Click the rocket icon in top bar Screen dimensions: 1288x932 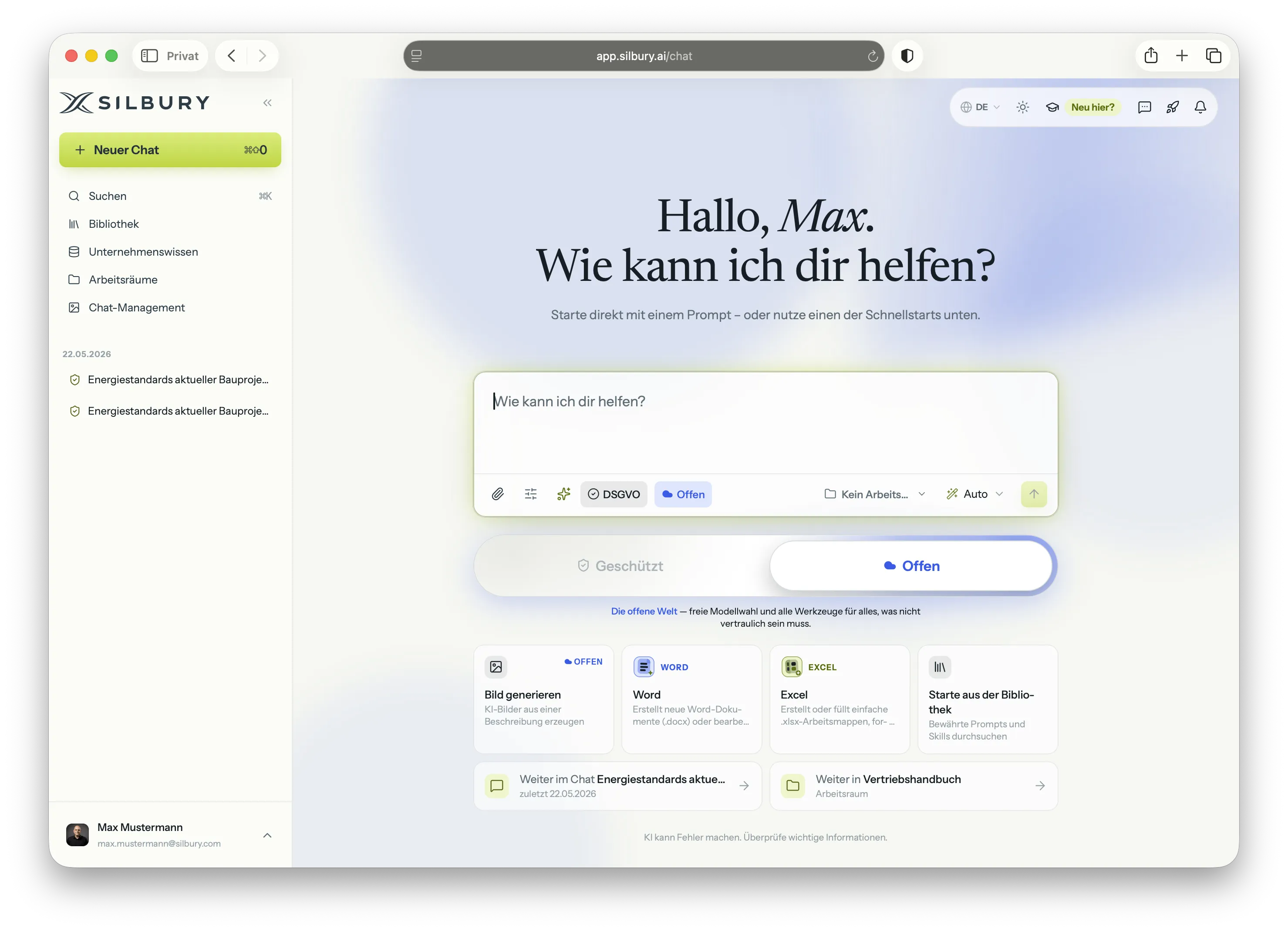click(1172, 107)
